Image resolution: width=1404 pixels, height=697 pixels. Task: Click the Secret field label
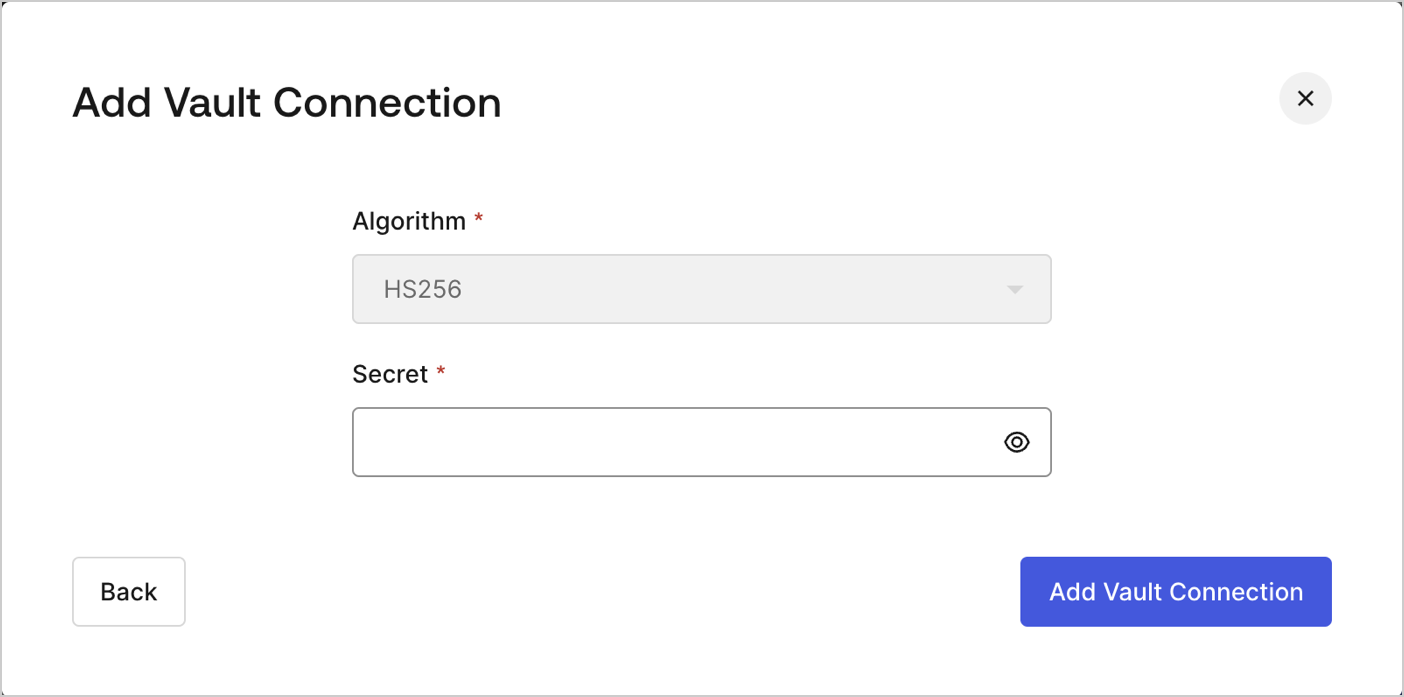[x=389, y=373]
